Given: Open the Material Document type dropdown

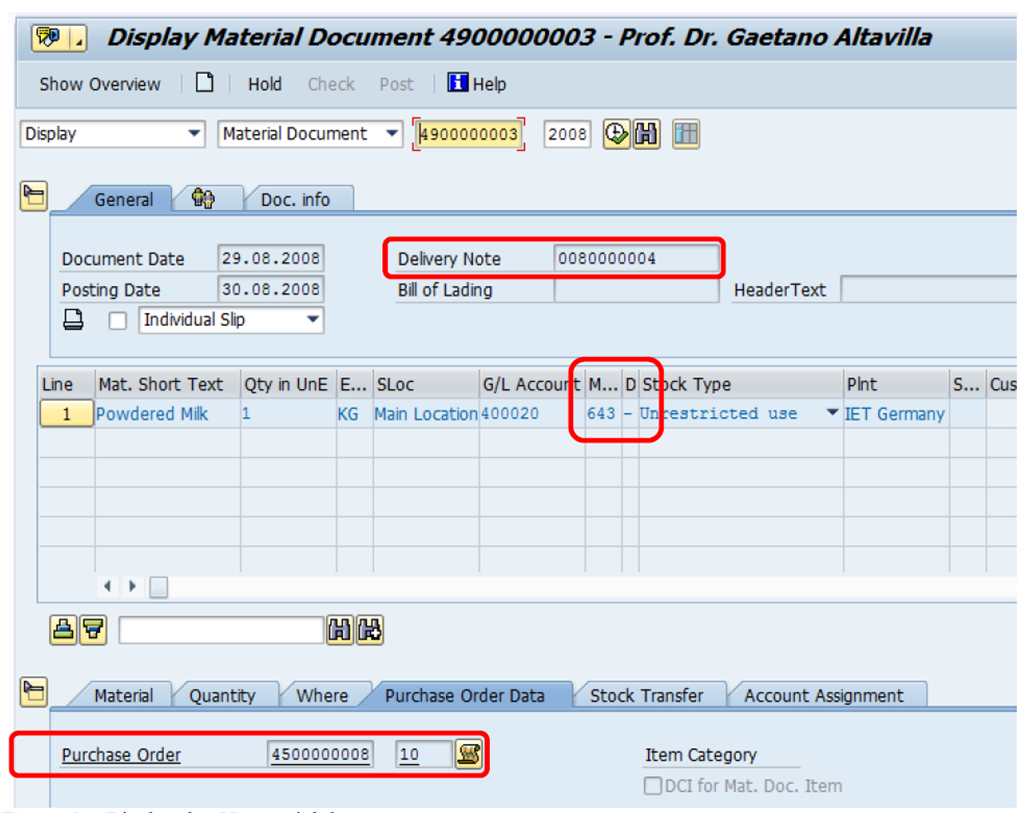Looking at the screenshot, I should (x=394, y=133).
